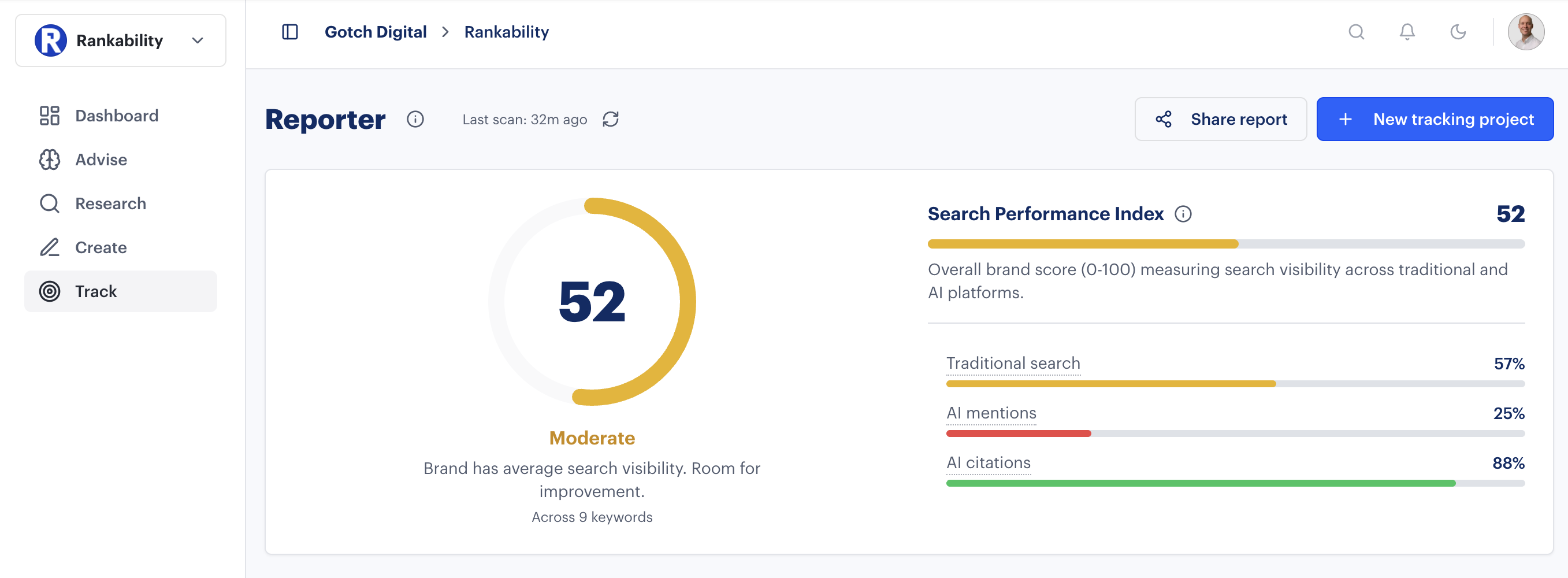
Task: Open the Dashboard from the sidebar
Action: pos(116,116)
